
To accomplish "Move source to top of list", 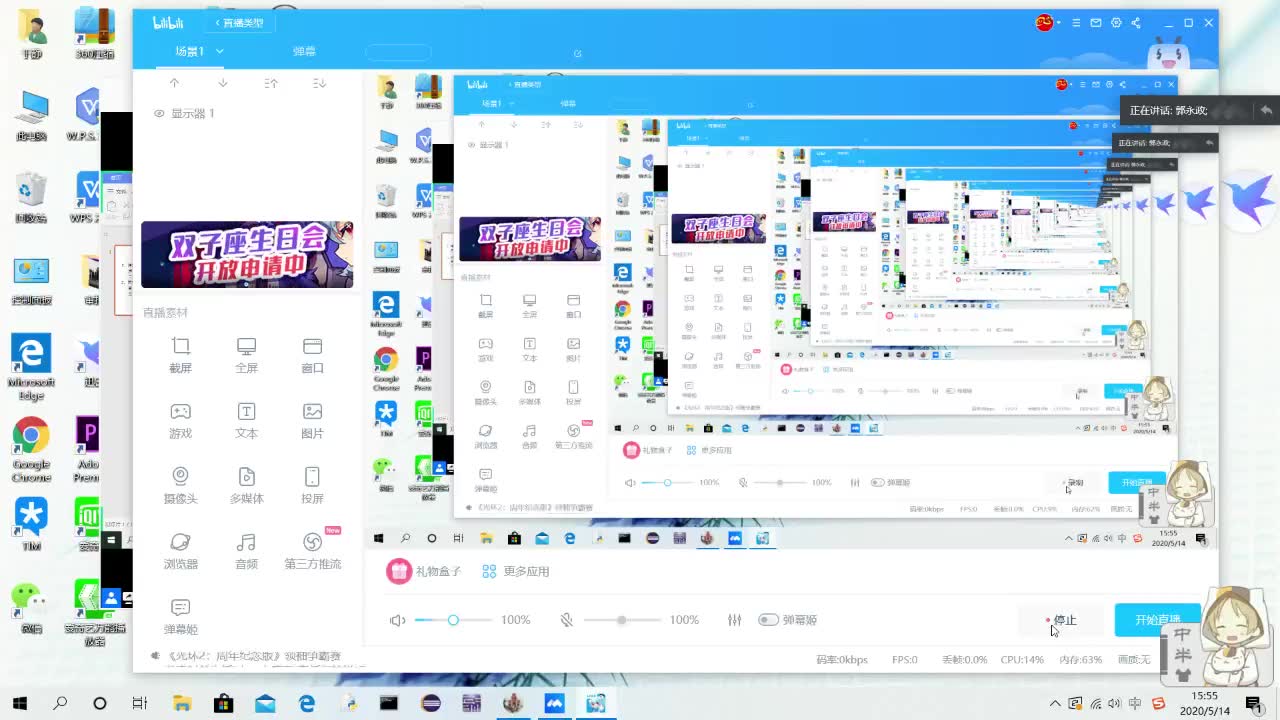I will tap(271, 83).
